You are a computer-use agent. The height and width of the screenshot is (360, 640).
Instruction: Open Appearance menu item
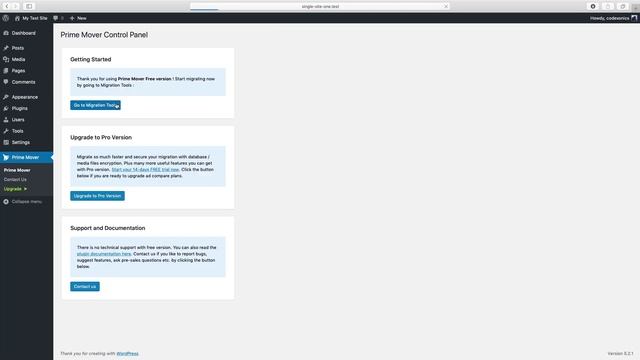[x=25, y=97]
